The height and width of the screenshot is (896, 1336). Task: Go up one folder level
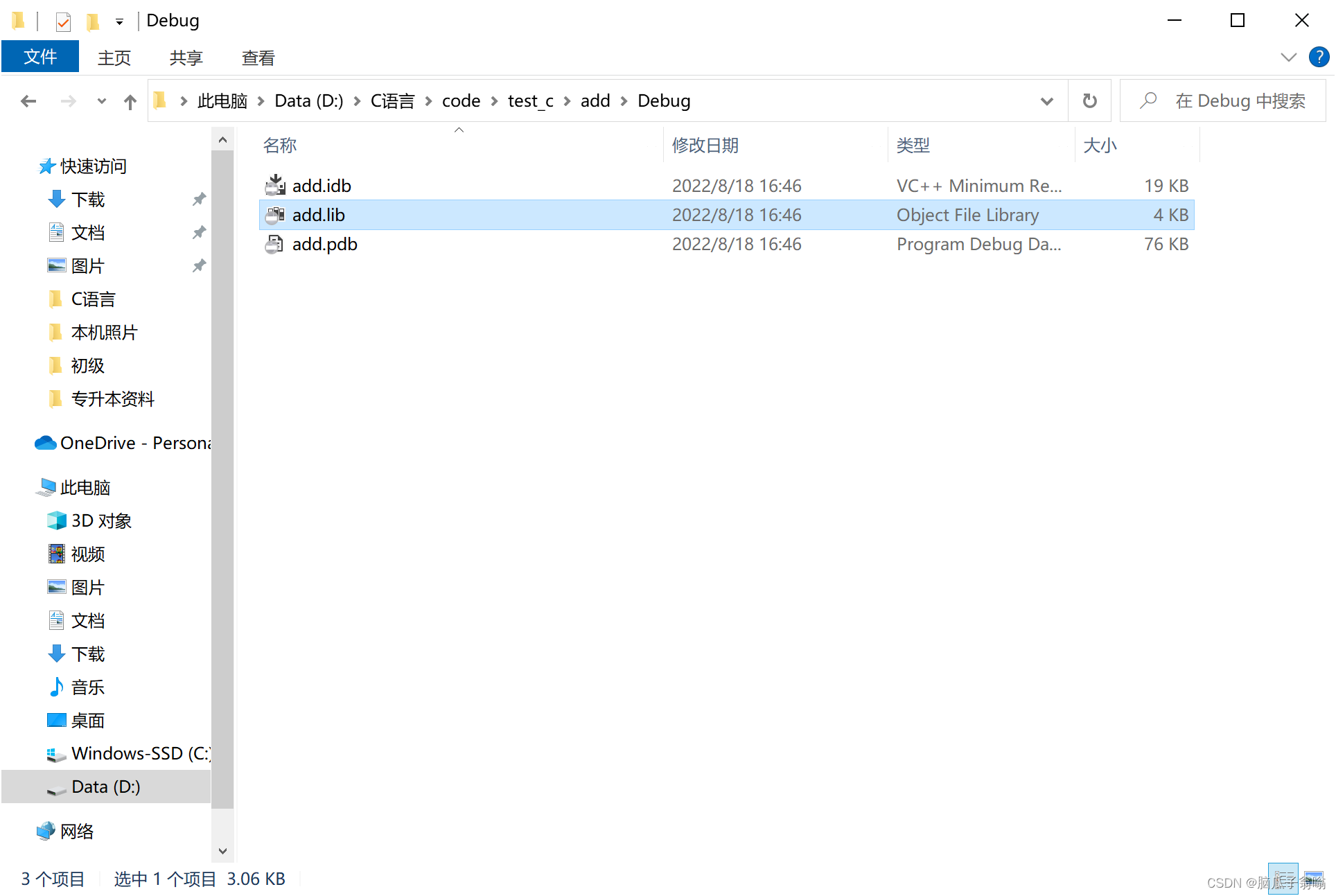(130, 102)
